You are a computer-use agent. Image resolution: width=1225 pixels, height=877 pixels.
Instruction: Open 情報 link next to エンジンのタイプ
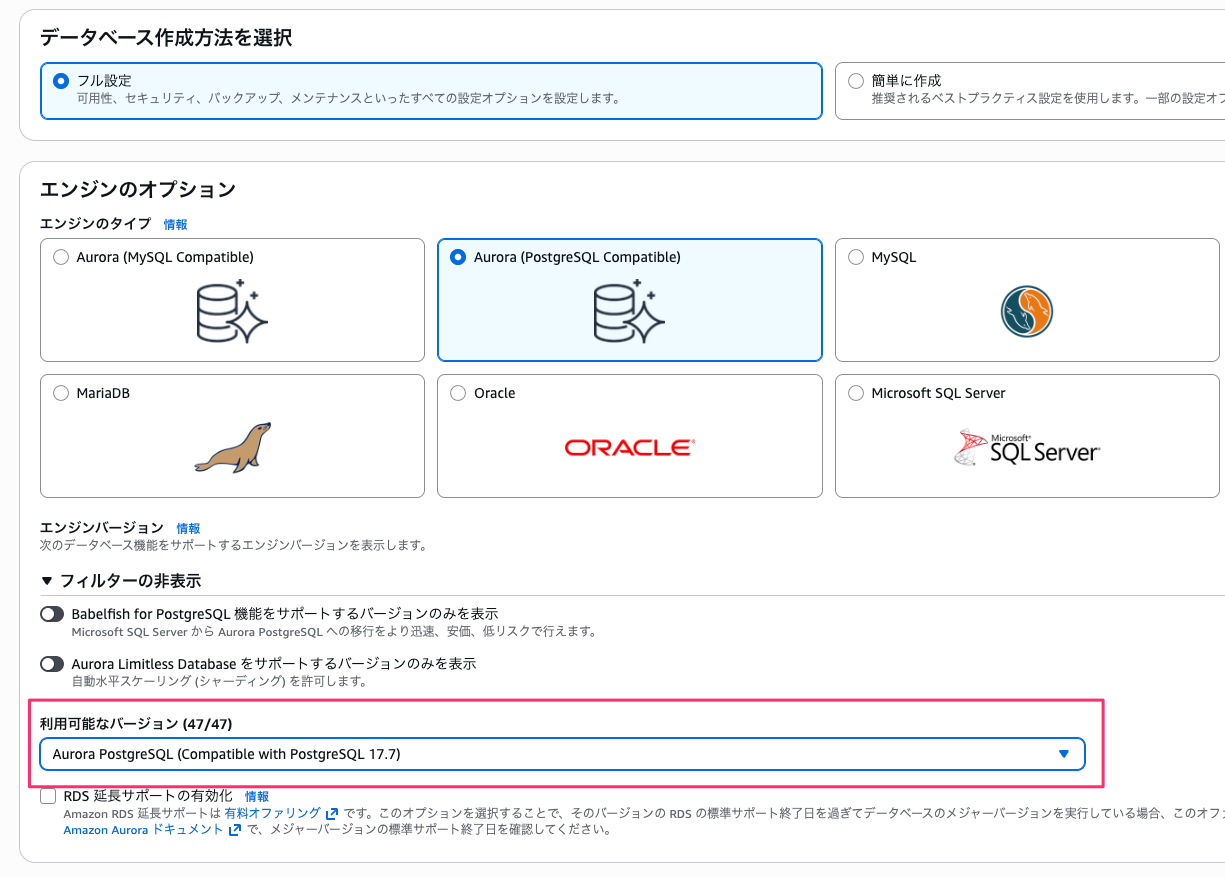(175, 225)
